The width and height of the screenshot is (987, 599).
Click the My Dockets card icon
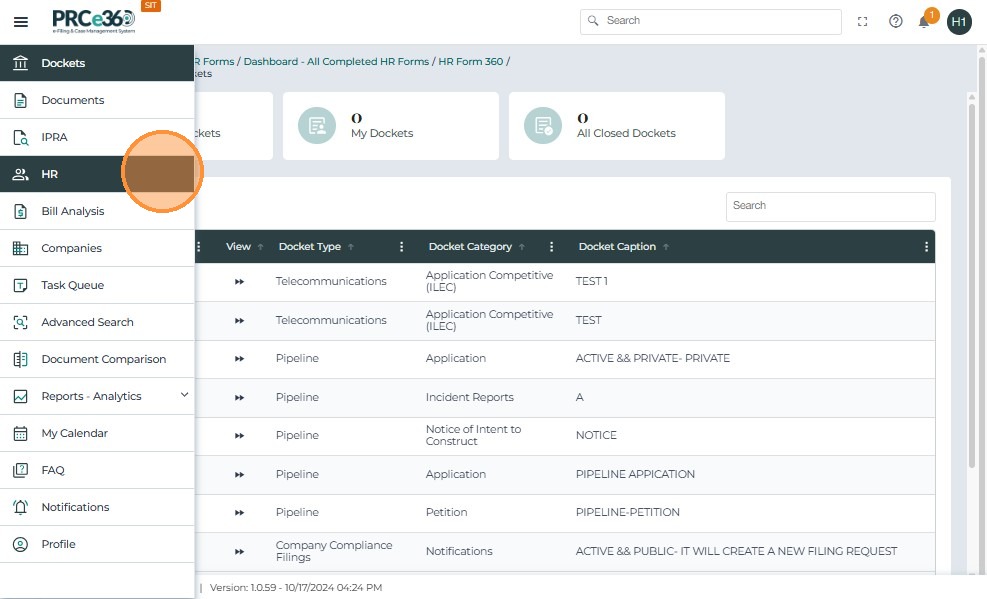[x=317, y=126]
